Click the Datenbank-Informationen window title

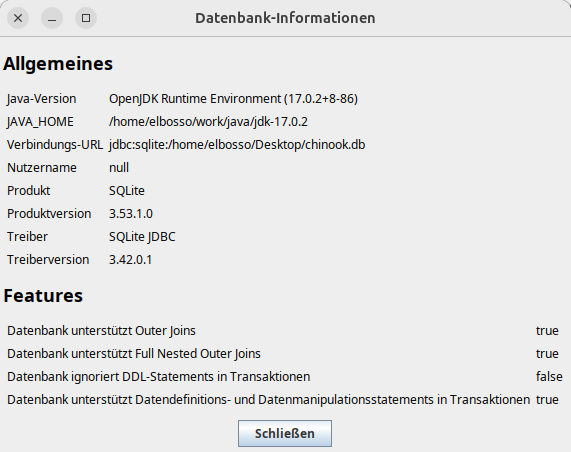(285, 18)
